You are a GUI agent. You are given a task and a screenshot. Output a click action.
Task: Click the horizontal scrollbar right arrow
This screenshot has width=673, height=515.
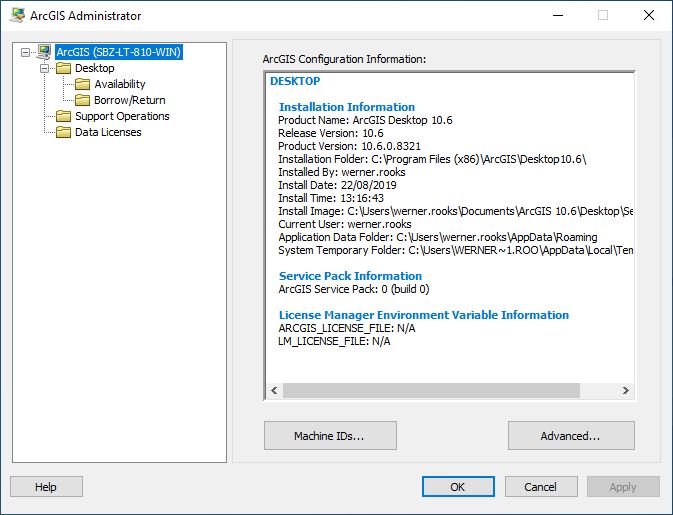tap(625, 391)
